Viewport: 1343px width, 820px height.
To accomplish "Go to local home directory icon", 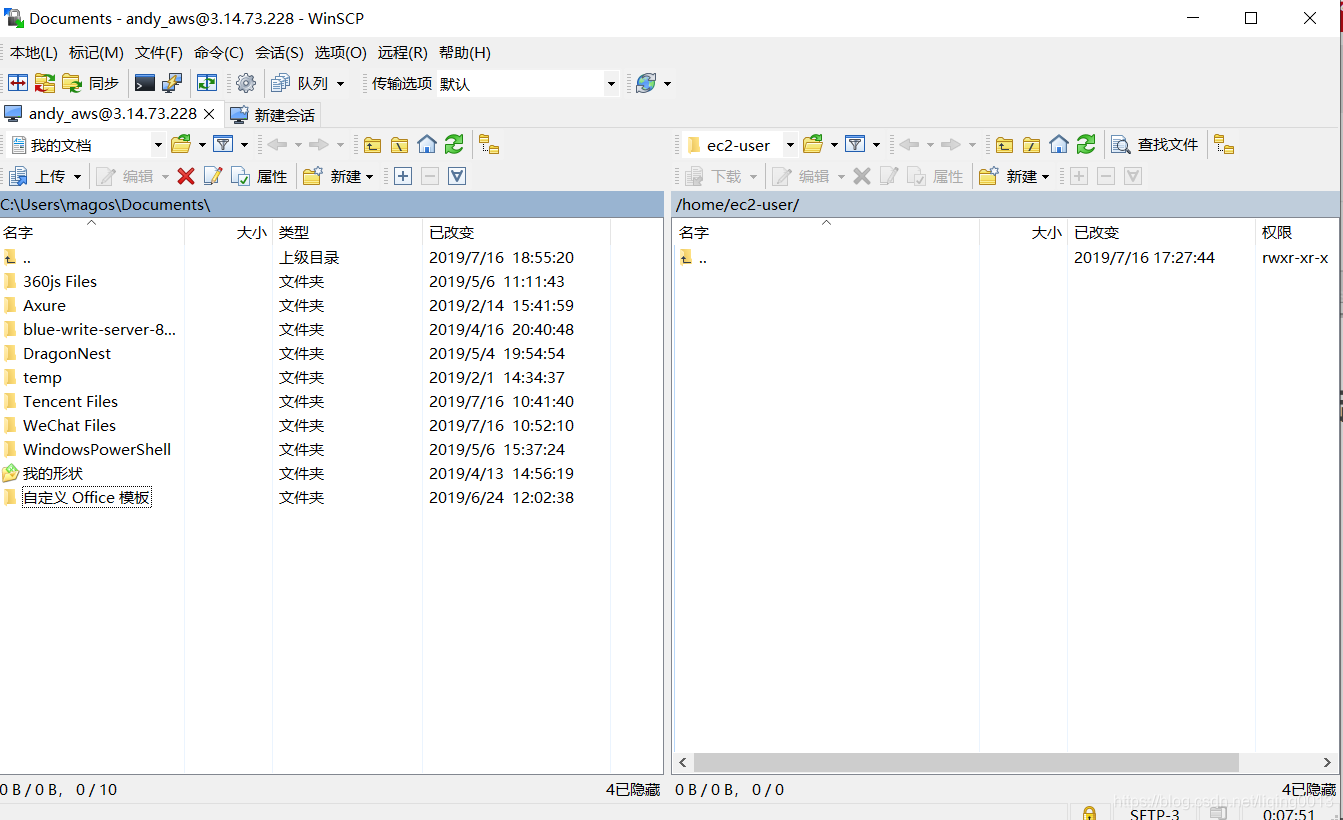I will point(427,145).
